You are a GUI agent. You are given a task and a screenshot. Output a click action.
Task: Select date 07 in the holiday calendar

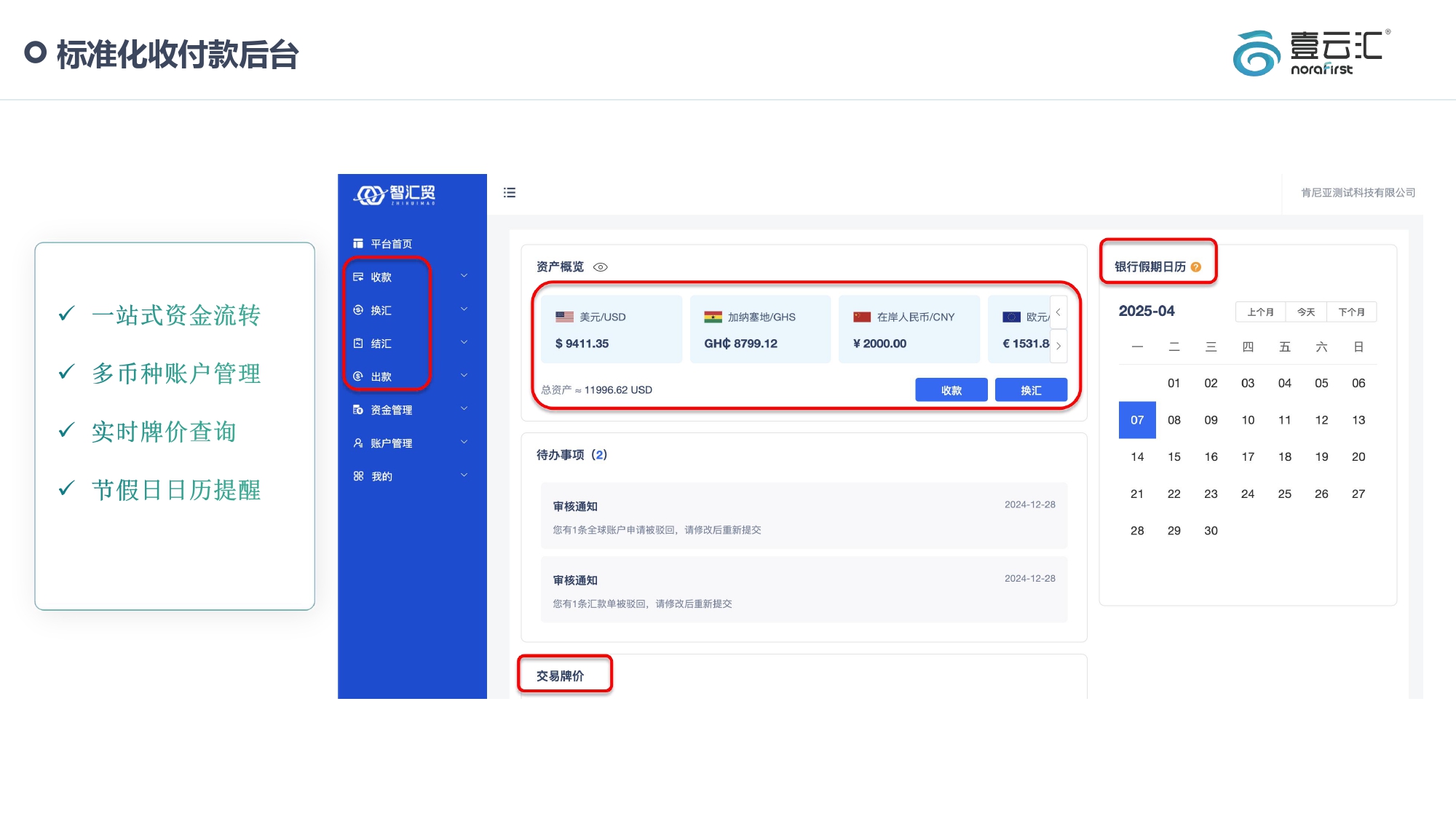click(x=1136, y=420)
